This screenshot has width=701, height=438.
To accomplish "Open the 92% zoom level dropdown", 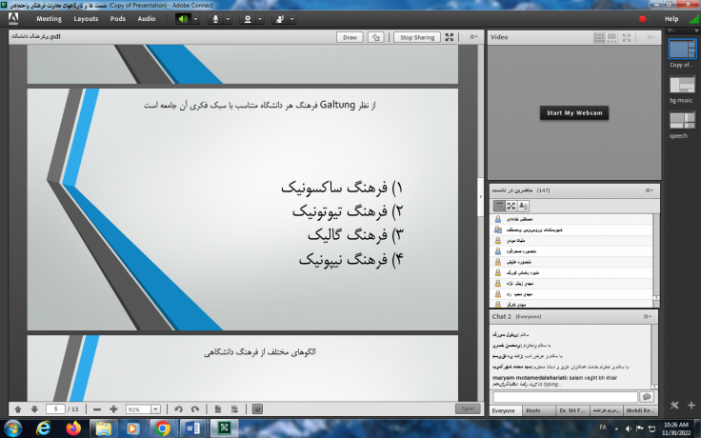I will coord(156,409).
